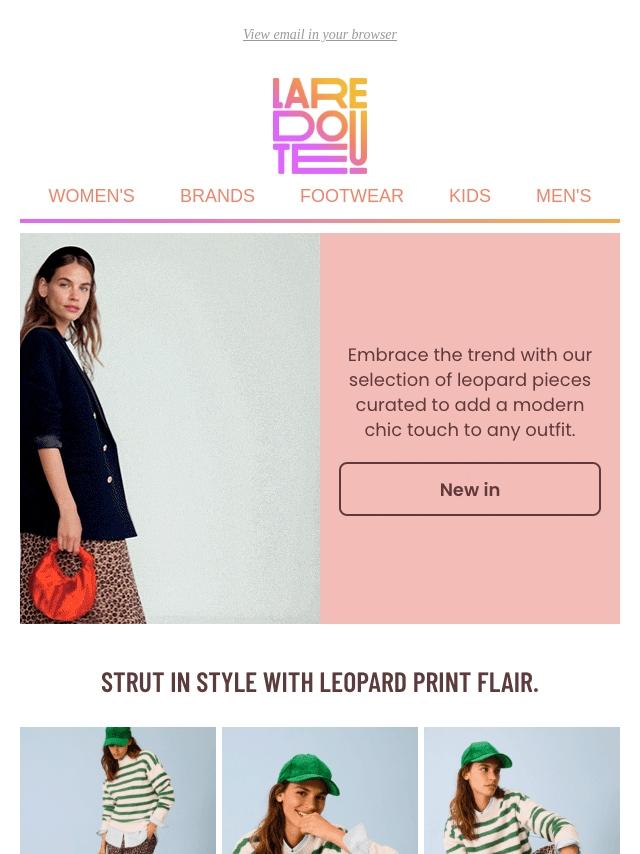640x854 pixels.
Task: Click the leopard pieces promo paragraph
Action: [x=470, y=392]
